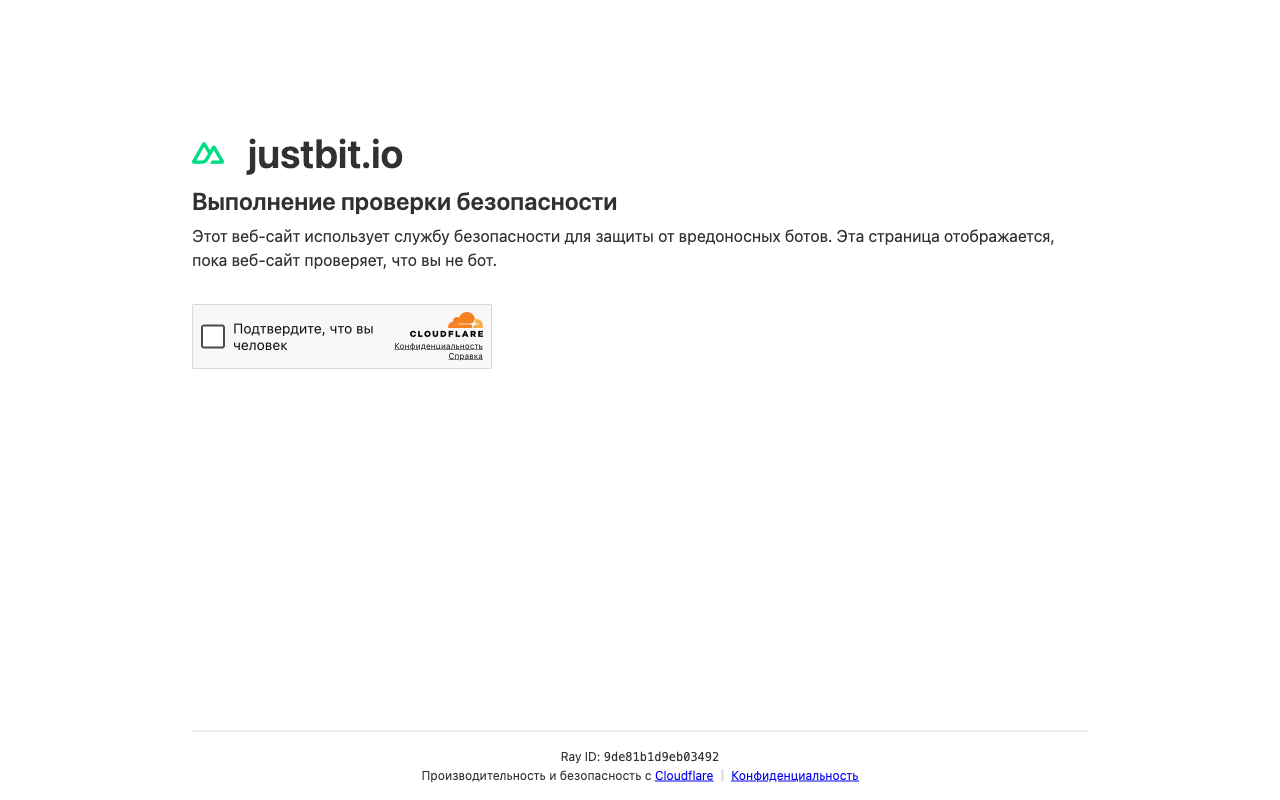Click inside the Cloudflare challenge widget box
1280x800 pixels.
click(341, 336)
